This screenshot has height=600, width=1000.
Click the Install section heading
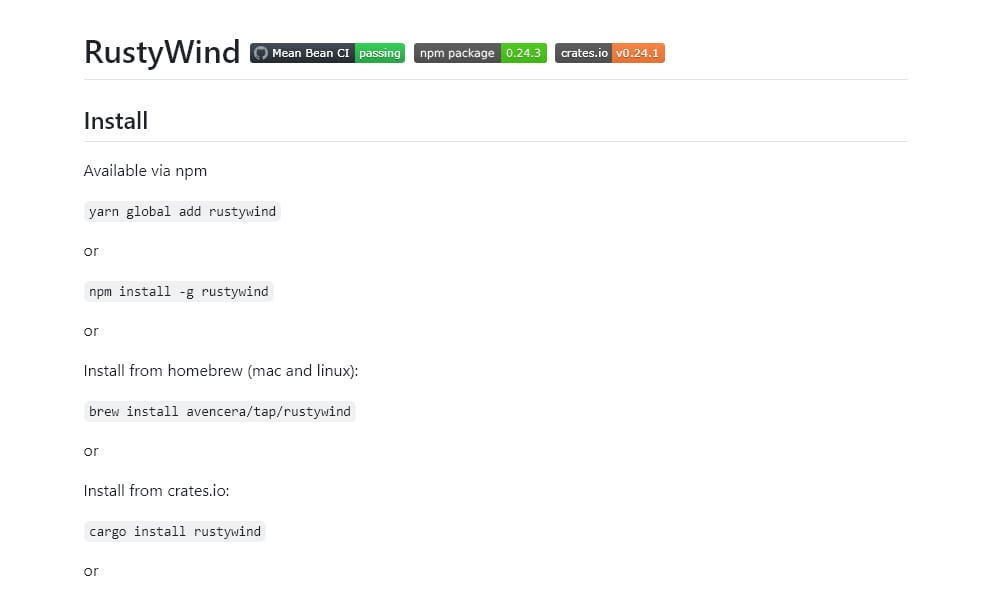(x=116, y=121)
